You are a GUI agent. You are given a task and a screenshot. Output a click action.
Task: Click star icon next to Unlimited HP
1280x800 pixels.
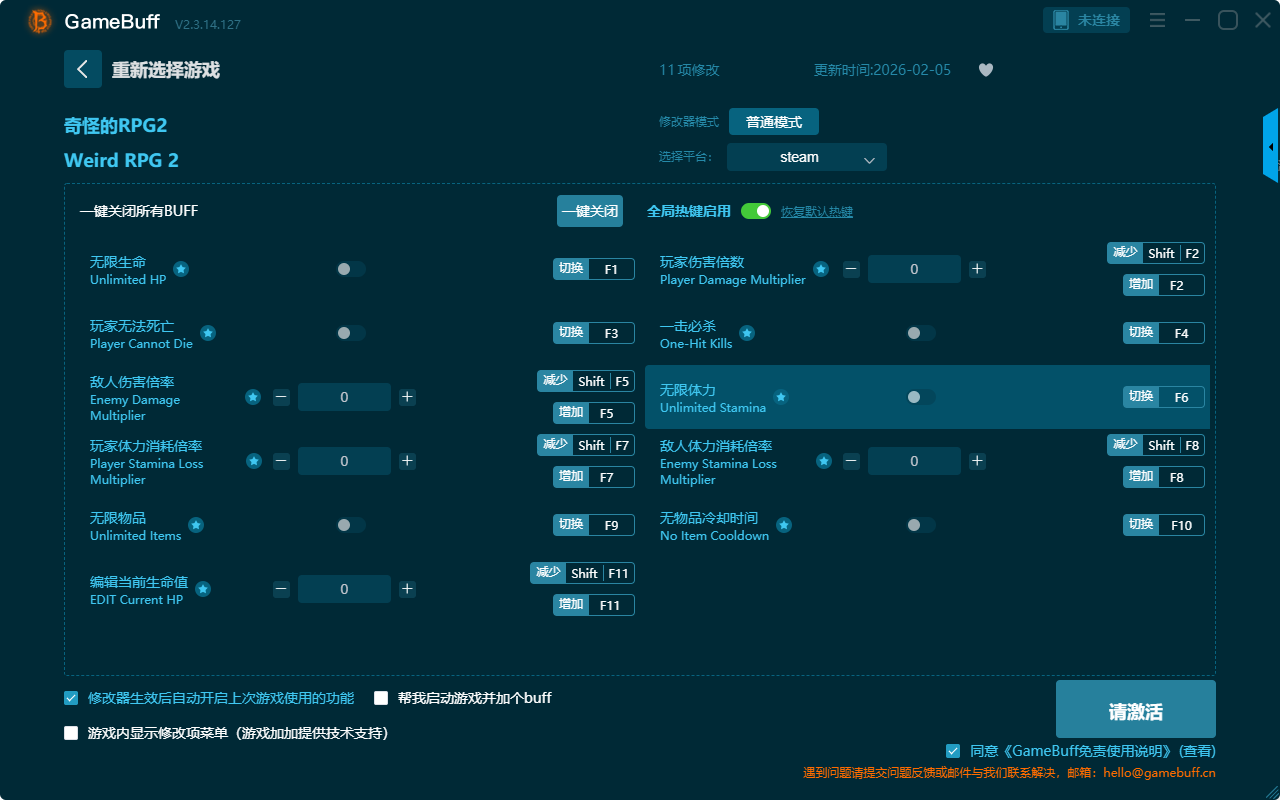[181, 269]
